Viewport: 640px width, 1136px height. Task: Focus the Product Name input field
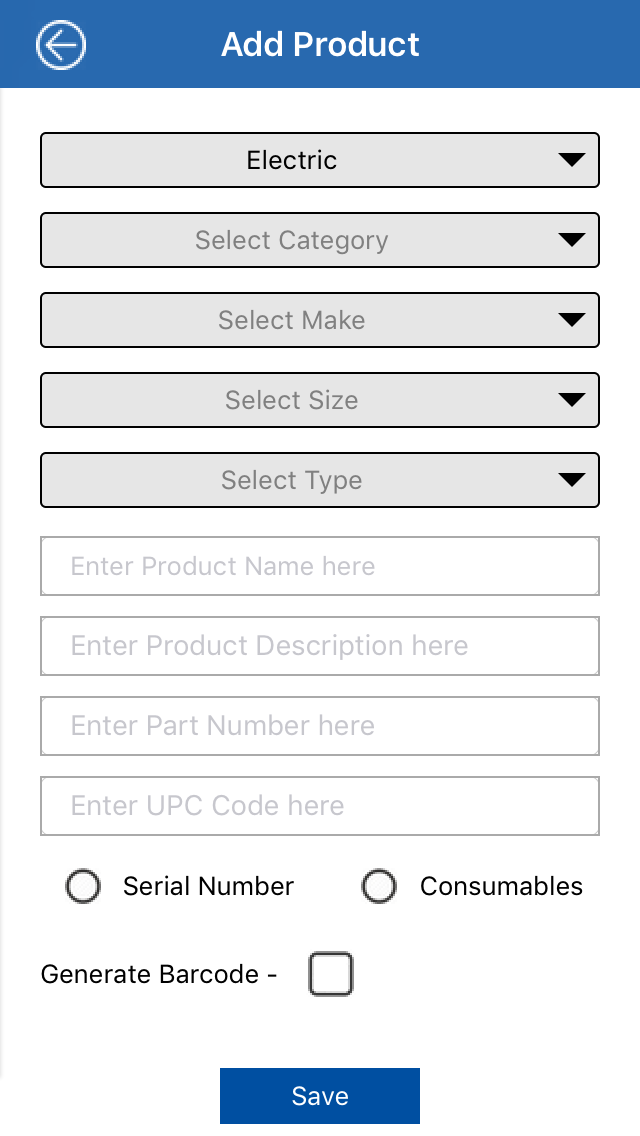point(320,566)
